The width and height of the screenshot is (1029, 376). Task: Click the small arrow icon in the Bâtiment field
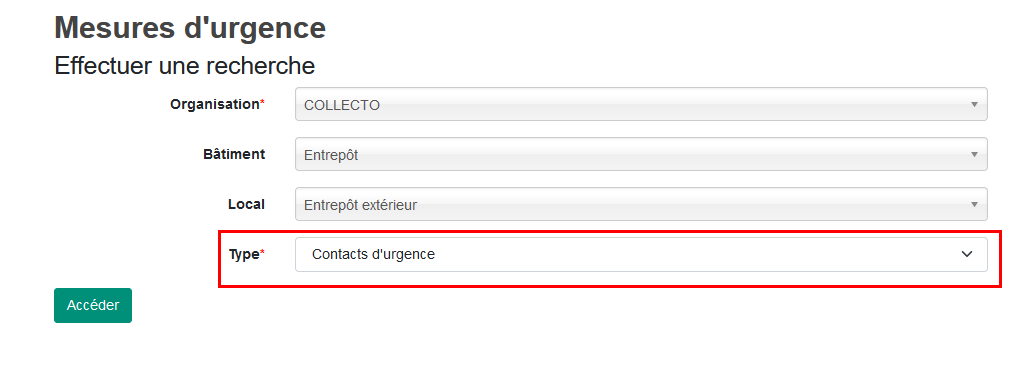pos(974,154)
